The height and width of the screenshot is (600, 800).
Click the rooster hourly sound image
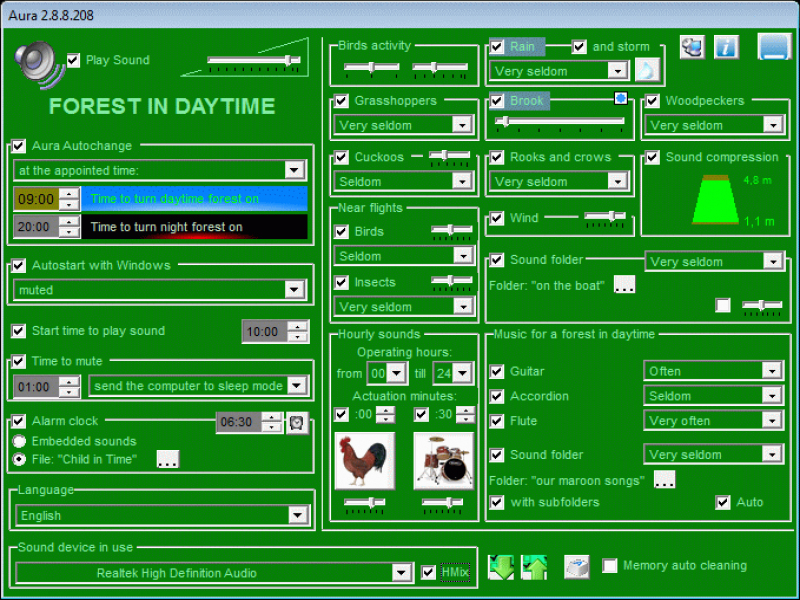coord(364,461)
